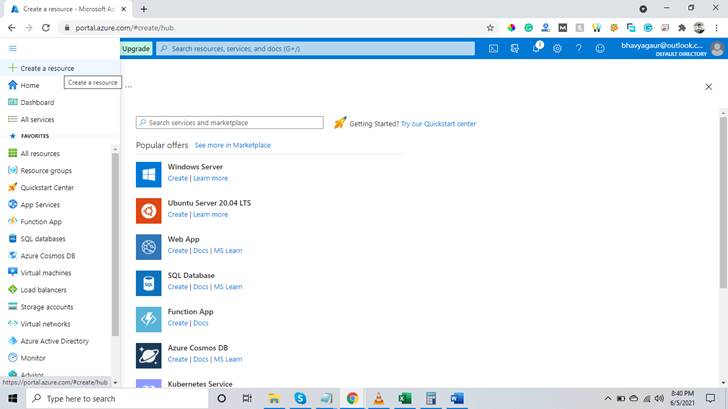Show hidden system tray icons
The image size is (728, 409).
607,398
